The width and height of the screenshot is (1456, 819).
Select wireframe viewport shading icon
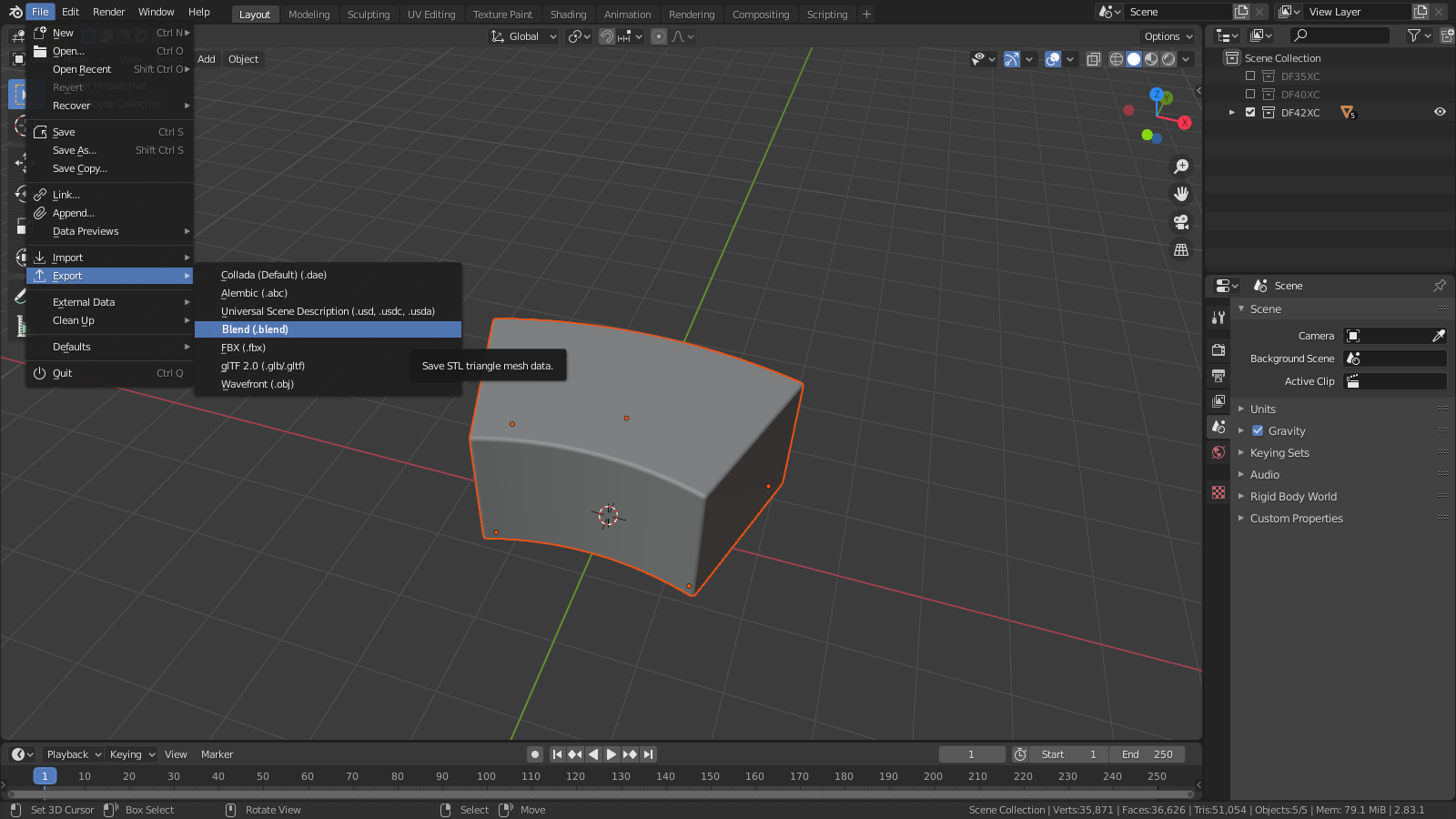tap(1117, 59)
